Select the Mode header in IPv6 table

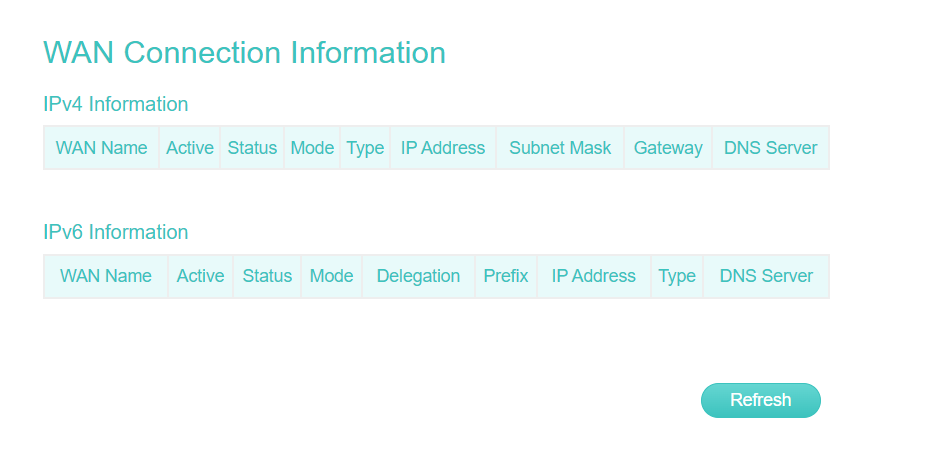point(331,276)
